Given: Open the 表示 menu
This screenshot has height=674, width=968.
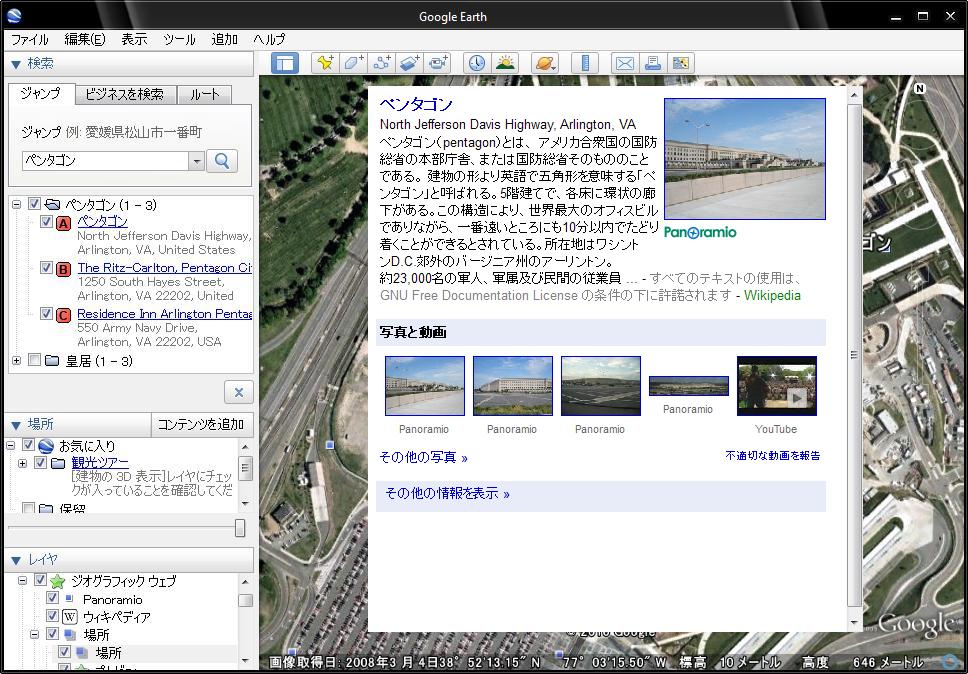Looking at the screenshot, I should [134, 40].
